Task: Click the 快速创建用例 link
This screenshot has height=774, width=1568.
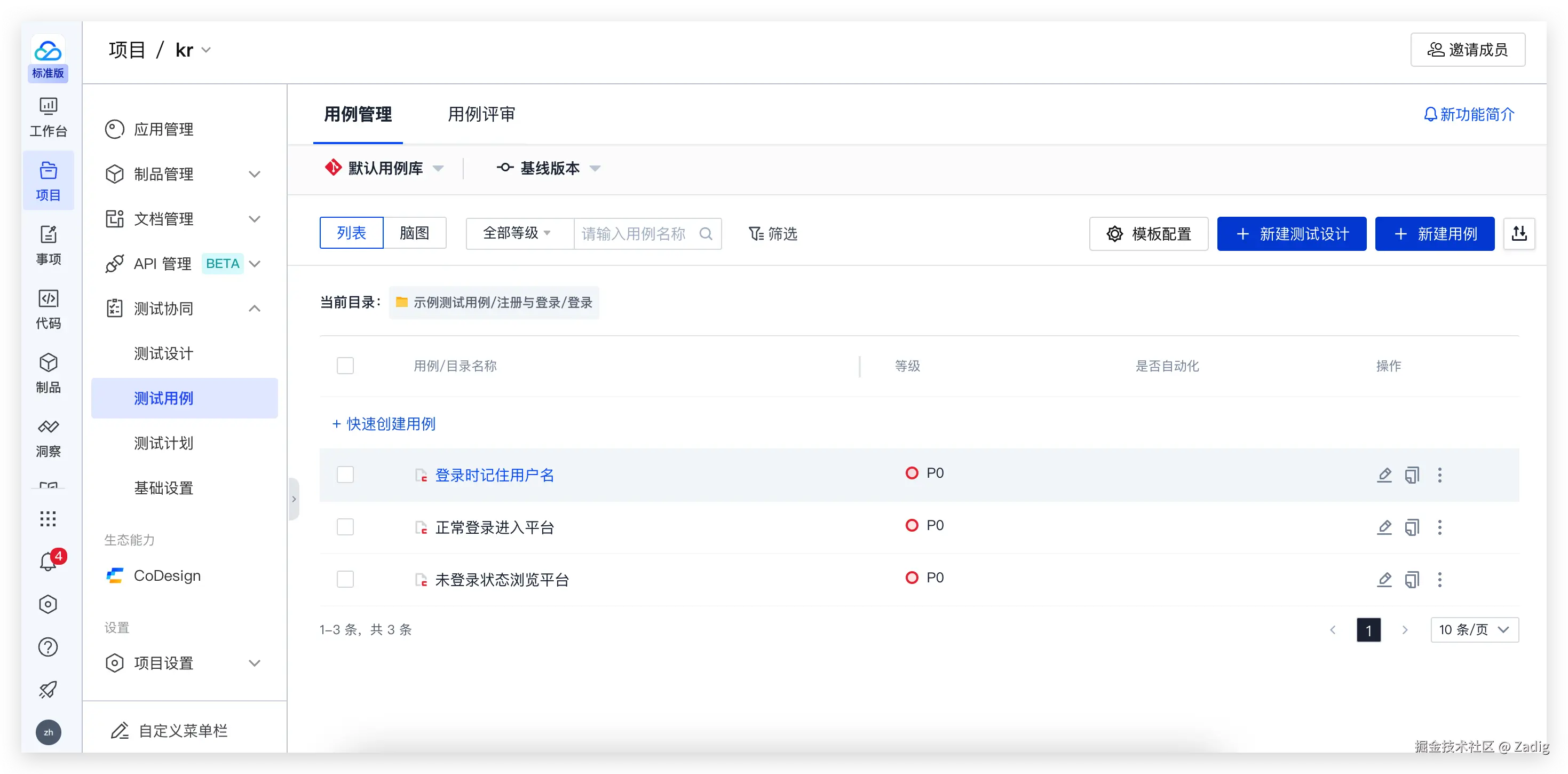Action: click(x=384, y=424)
